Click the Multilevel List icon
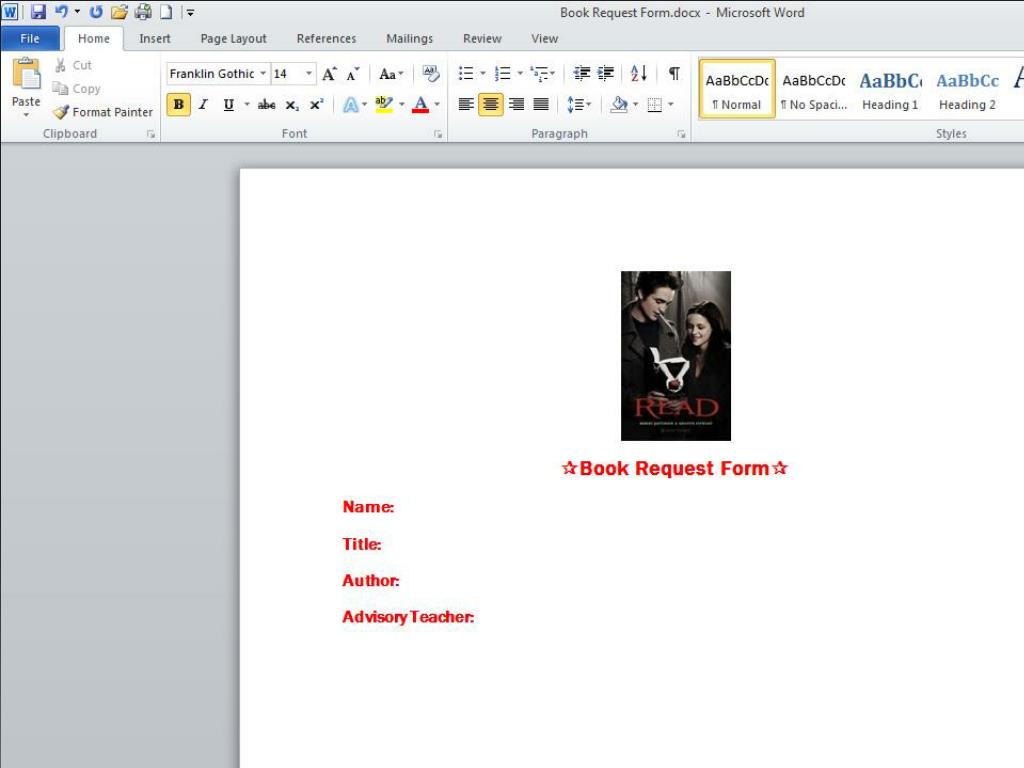 coord(539,73)
